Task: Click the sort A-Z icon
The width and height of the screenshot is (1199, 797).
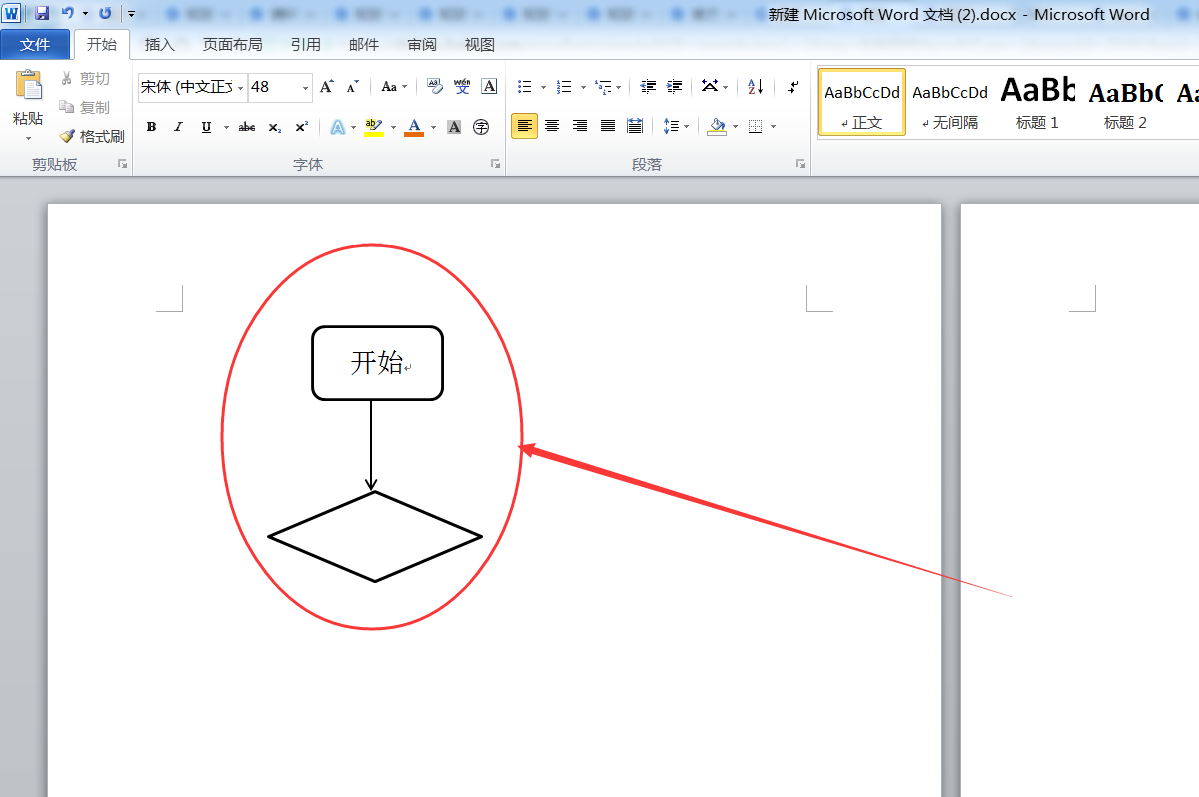Action: (755, 87)
